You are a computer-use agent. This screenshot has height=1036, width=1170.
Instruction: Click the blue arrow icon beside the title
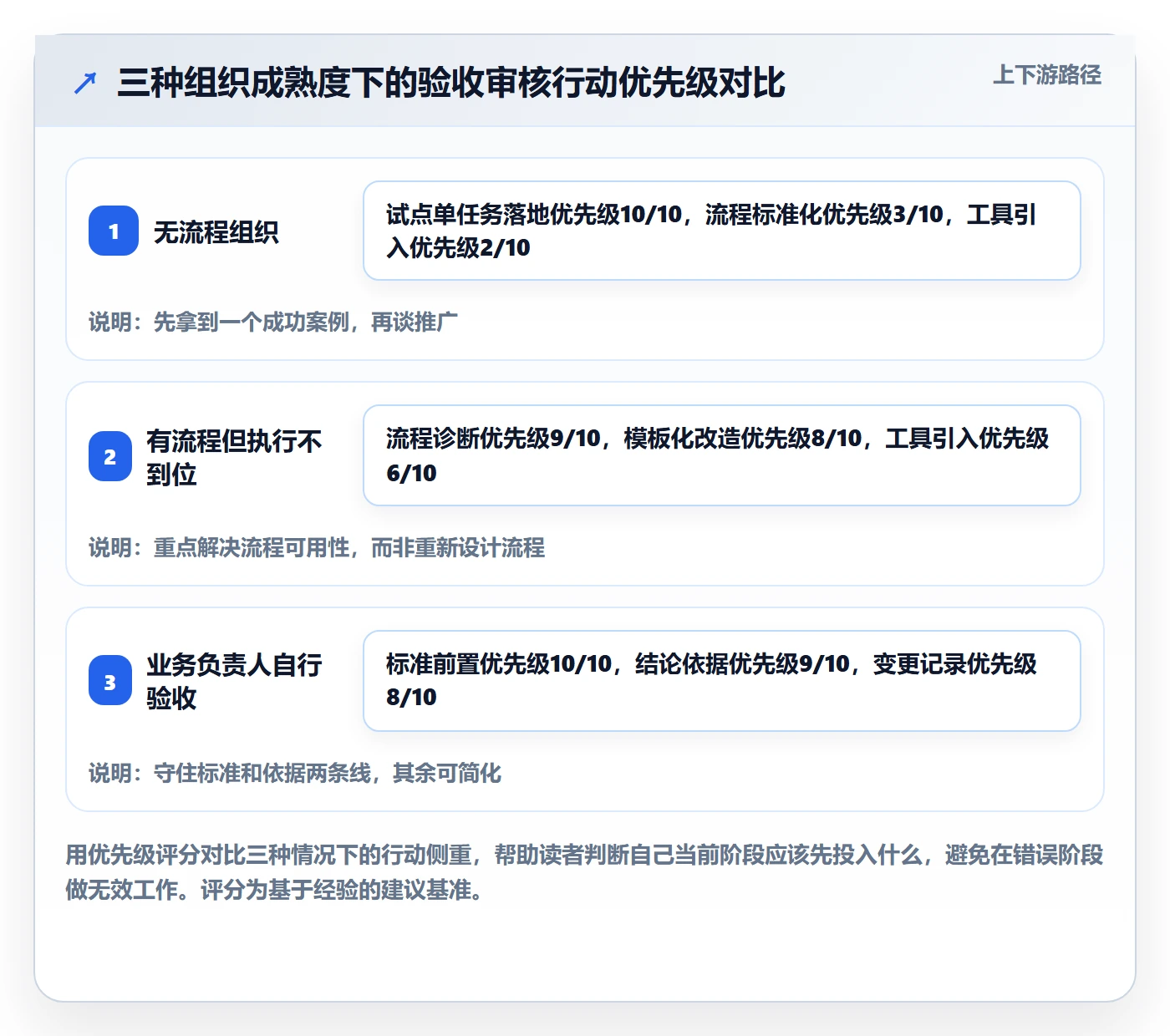85,83
